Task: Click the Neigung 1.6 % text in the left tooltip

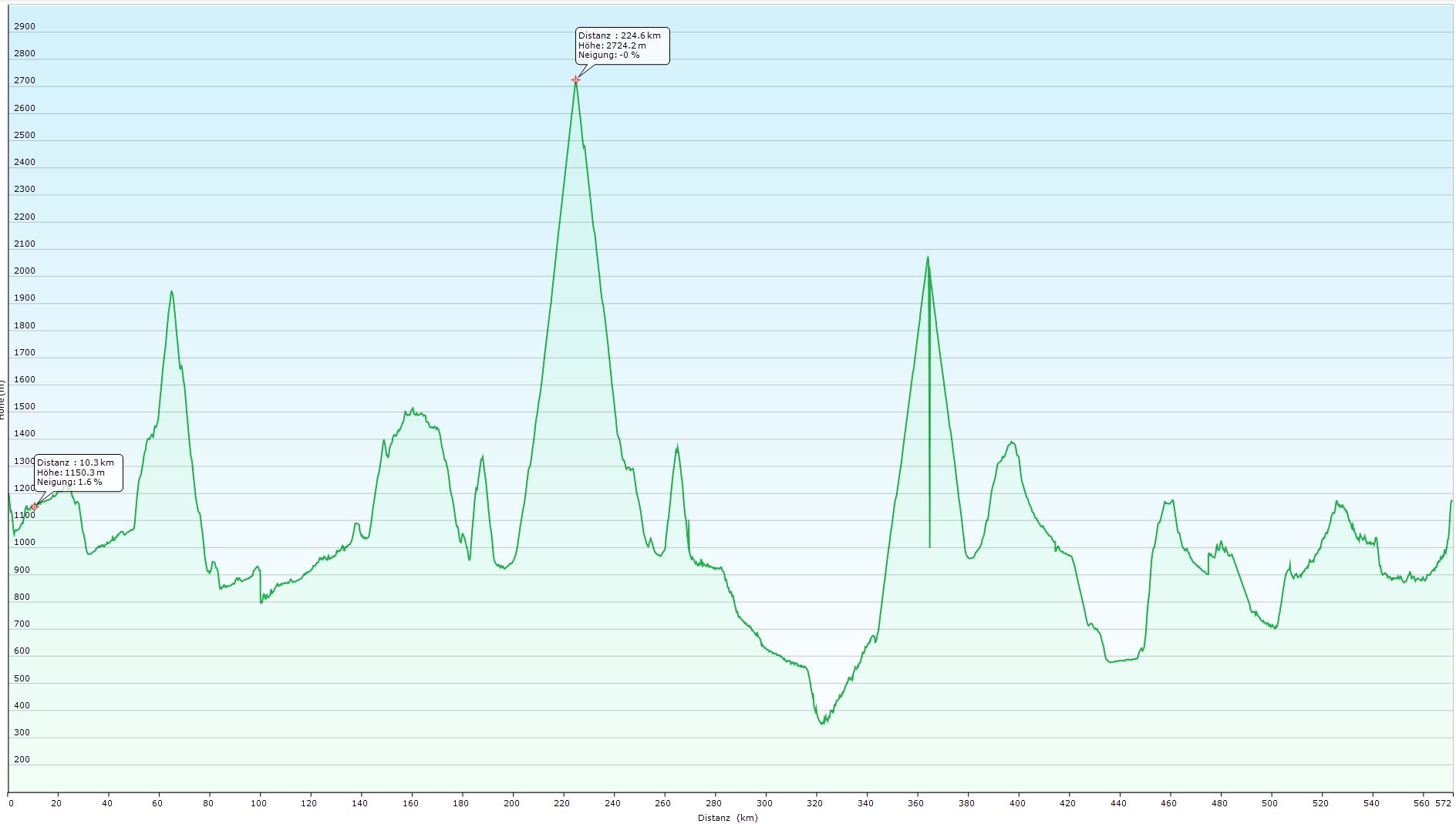Action: point(69,482)
